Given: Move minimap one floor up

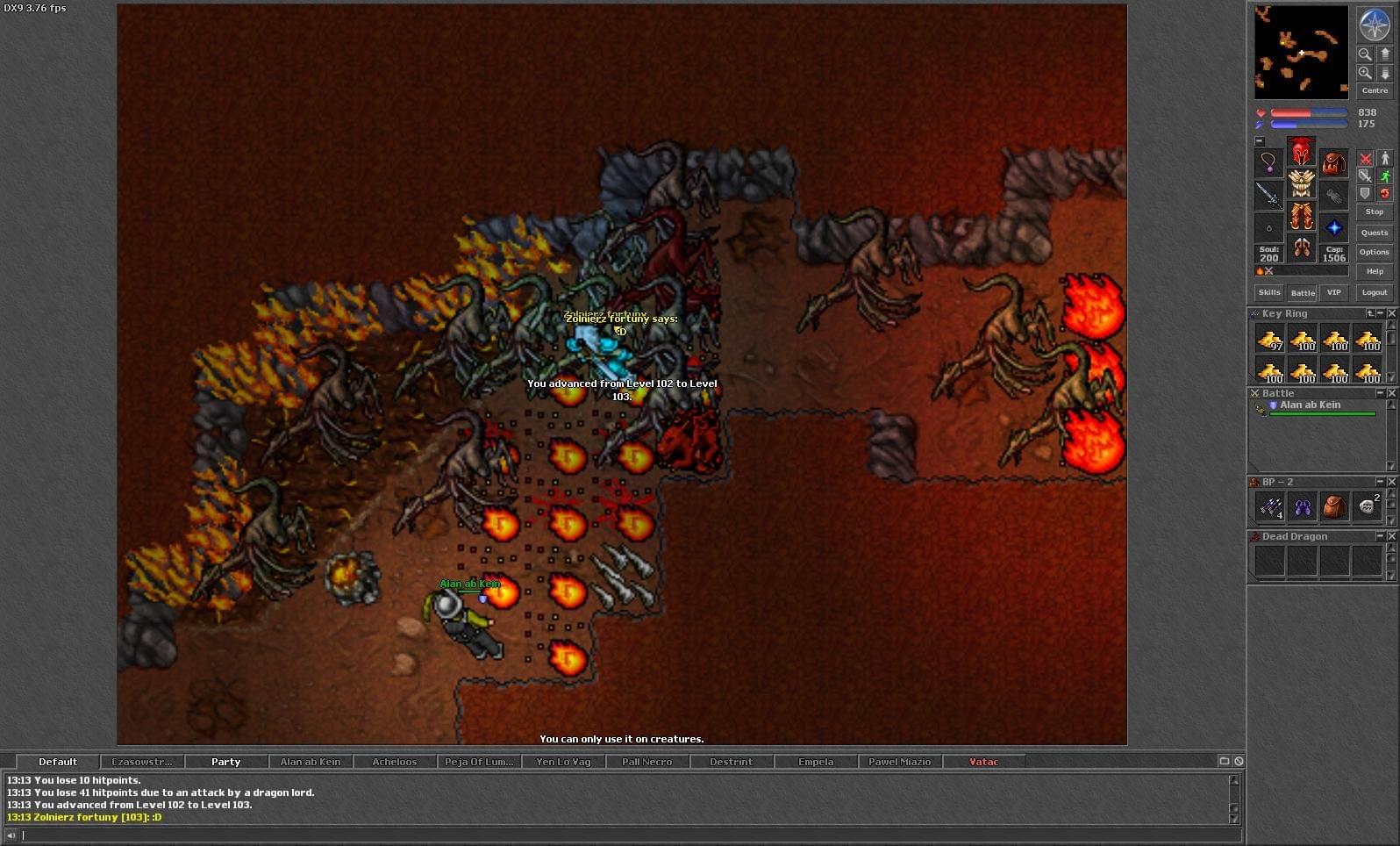Looking at the screenshot, I should [x=1385, y=54].
